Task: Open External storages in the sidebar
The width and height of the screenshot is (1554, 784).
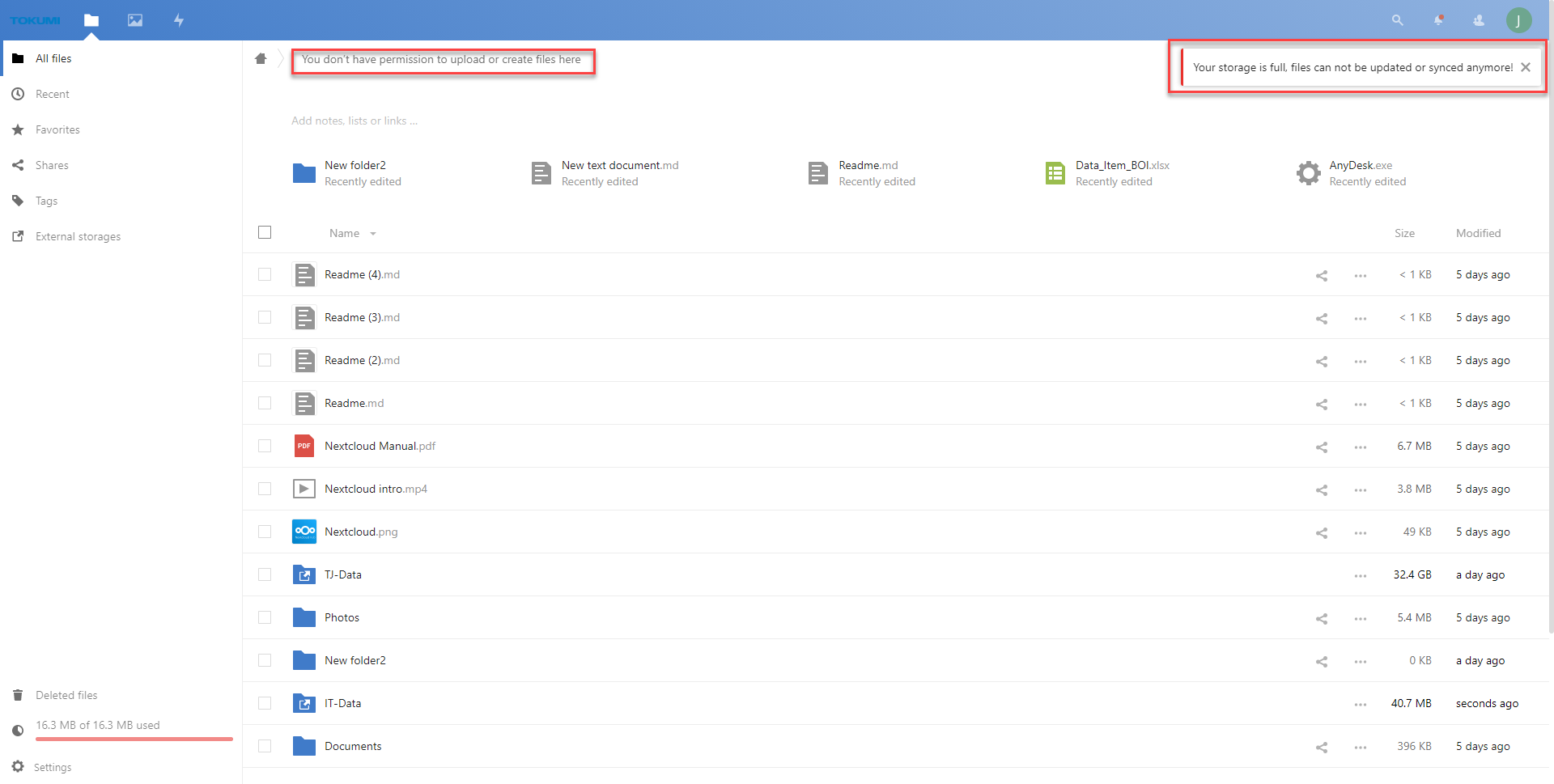Action: [78, 236]
